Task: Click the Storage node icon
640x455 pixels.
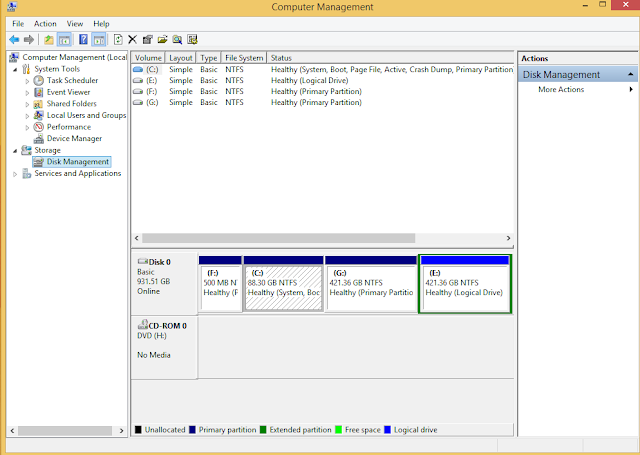Action: click(26, 150)
